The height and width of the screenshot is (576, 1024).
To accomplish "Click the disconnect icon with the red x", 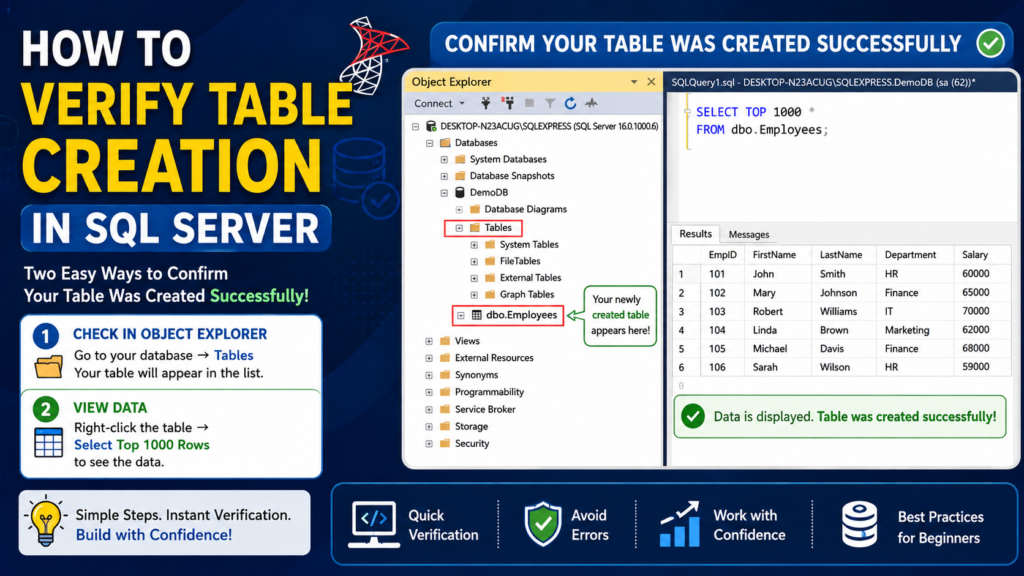I will (507, 103).
